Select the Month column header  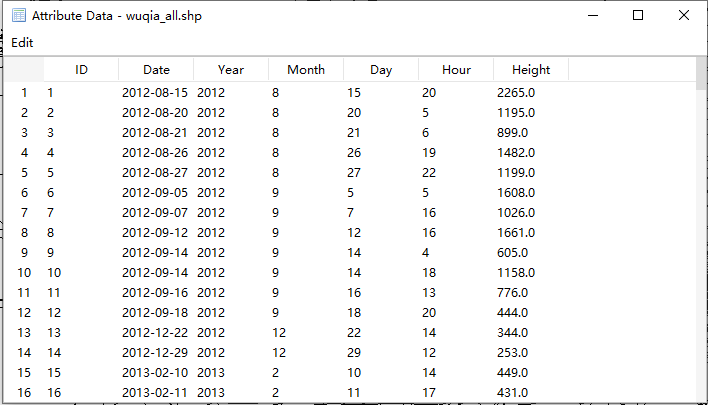(306, 70)
